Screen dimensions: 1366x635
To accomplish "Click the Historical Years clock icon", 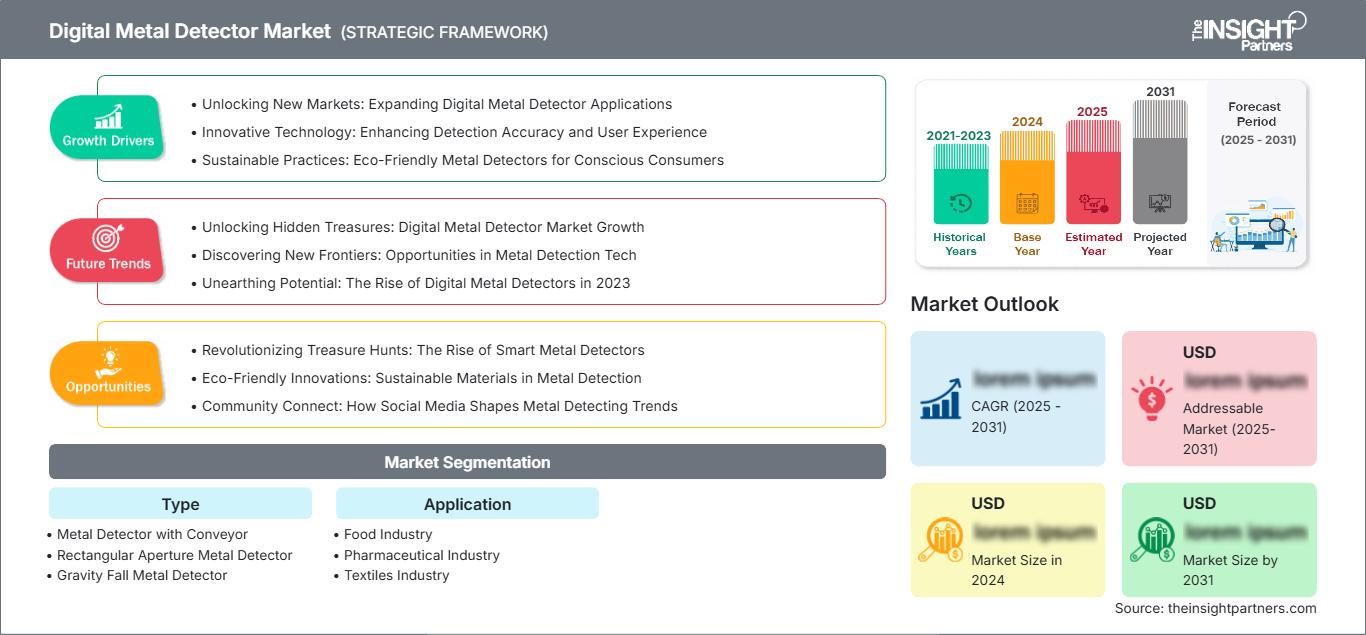I will 960,203.
